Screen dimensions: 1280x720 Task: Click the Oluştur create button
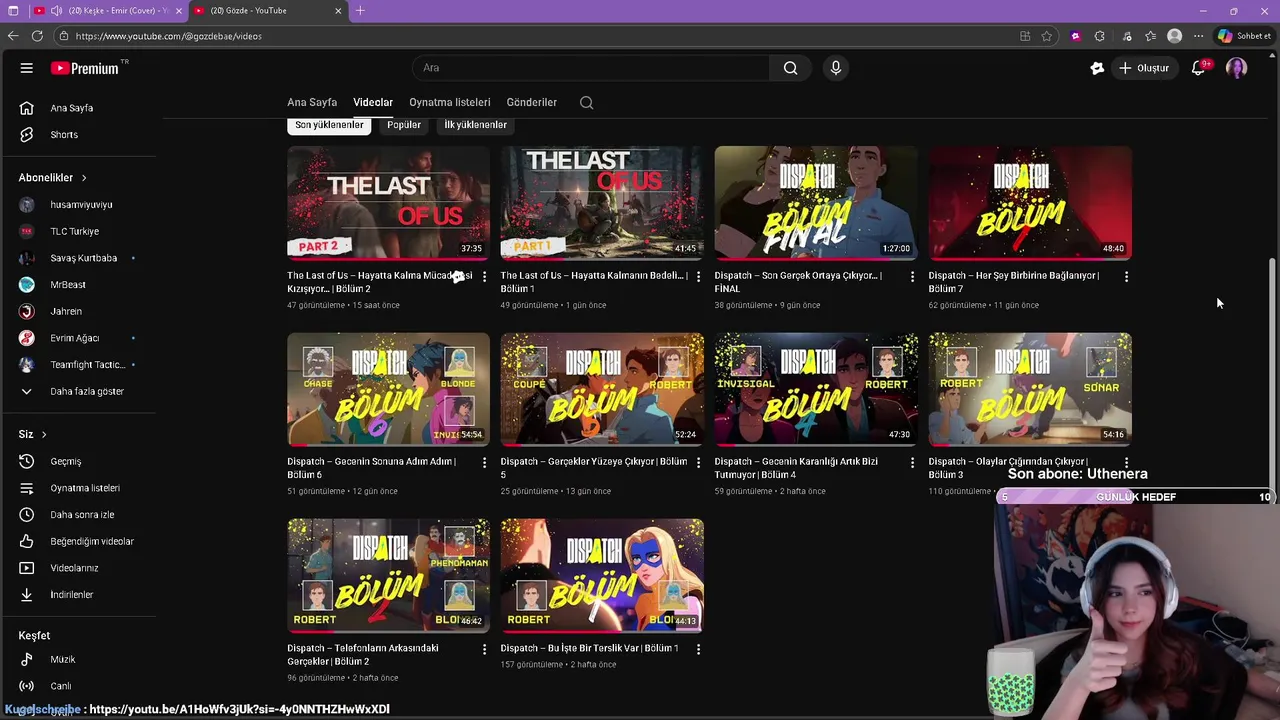tap(1144, 68)
